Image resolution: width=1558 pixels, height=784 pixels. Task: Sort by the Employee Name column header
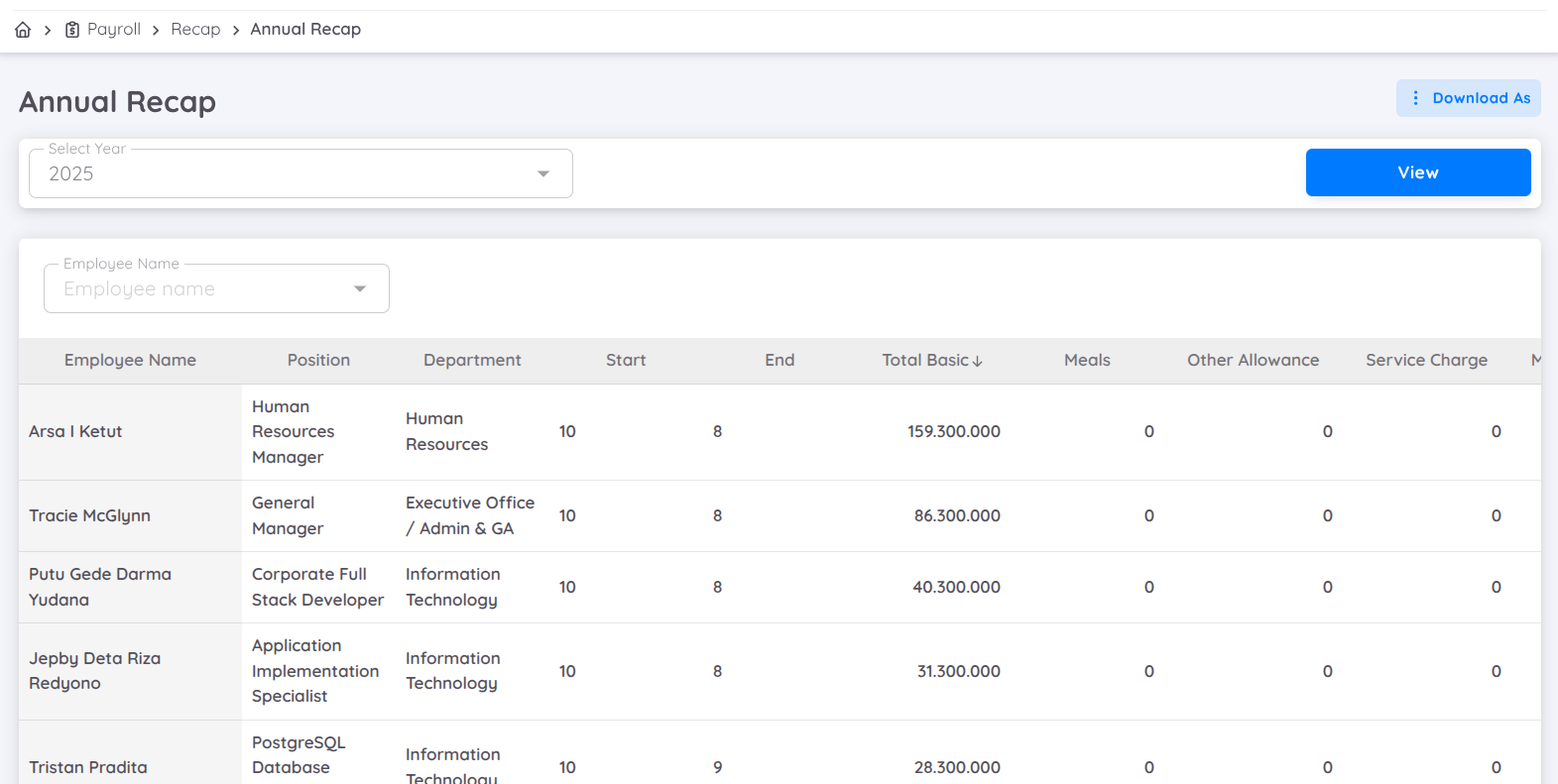pos(130,361)
